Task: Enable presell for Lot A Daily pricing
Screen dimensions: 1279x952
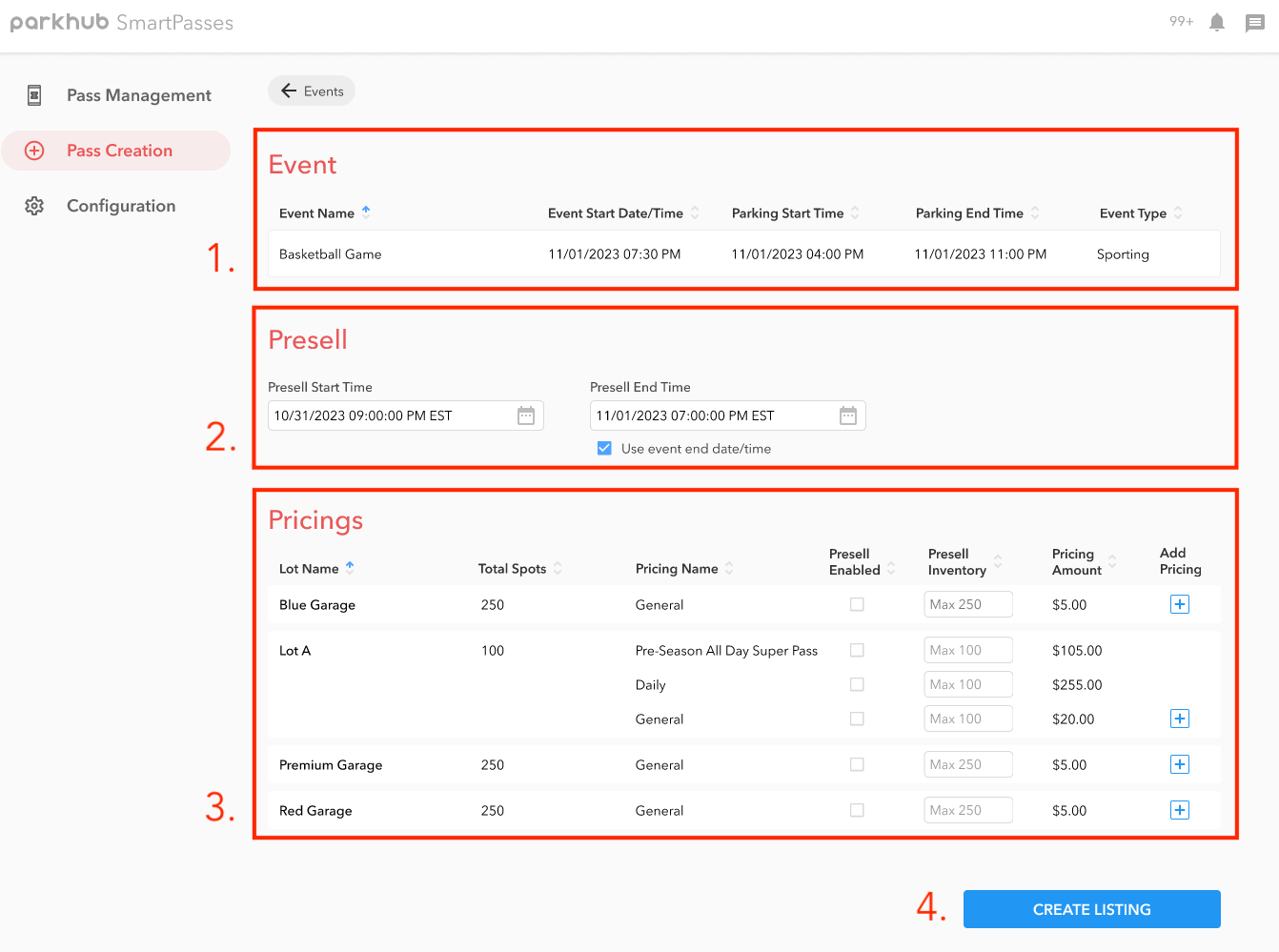Action: (x=857, y=684)
